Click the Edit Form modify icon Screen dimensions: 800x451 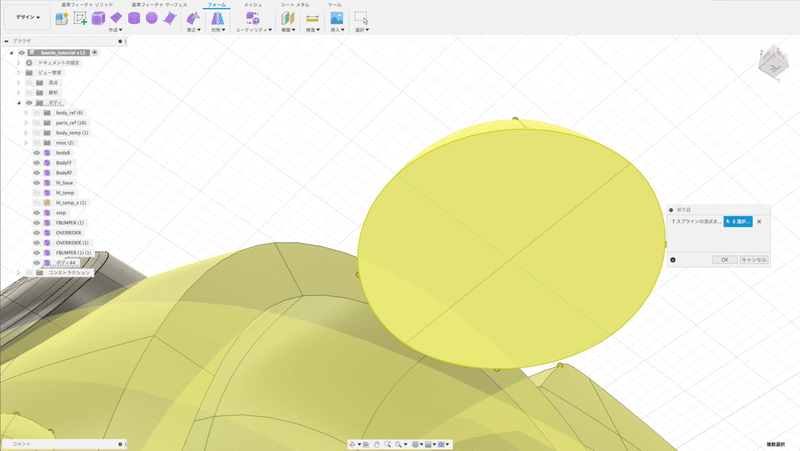(193, 18)
